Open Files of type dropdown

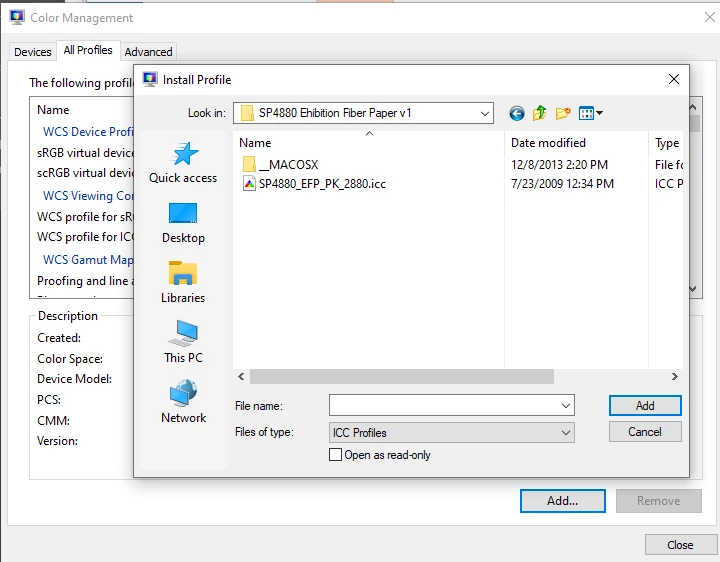point(452,433)
